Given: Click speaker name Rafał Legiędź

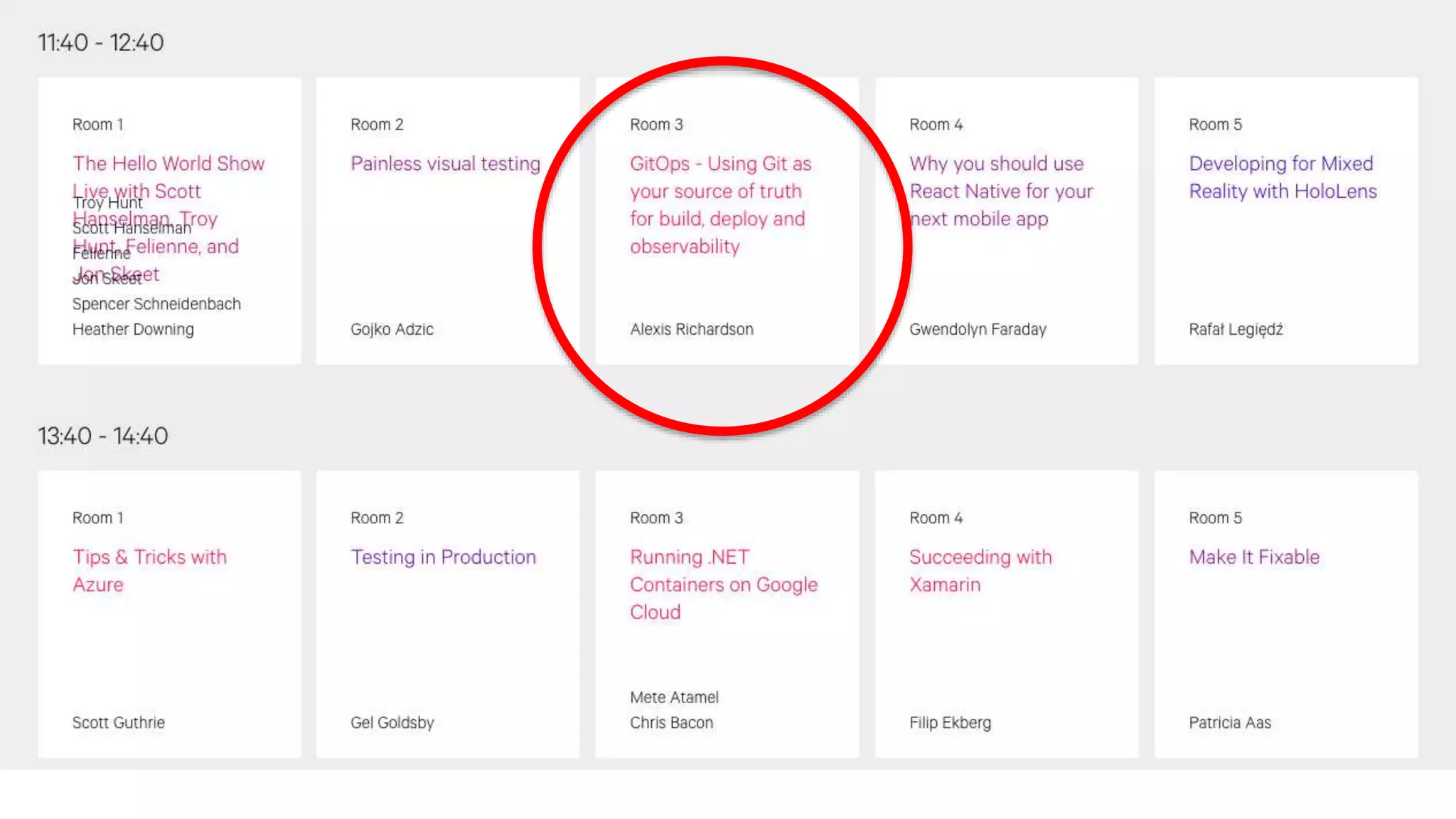Looking at the screenshot, I should click(x=1236, y=329).
